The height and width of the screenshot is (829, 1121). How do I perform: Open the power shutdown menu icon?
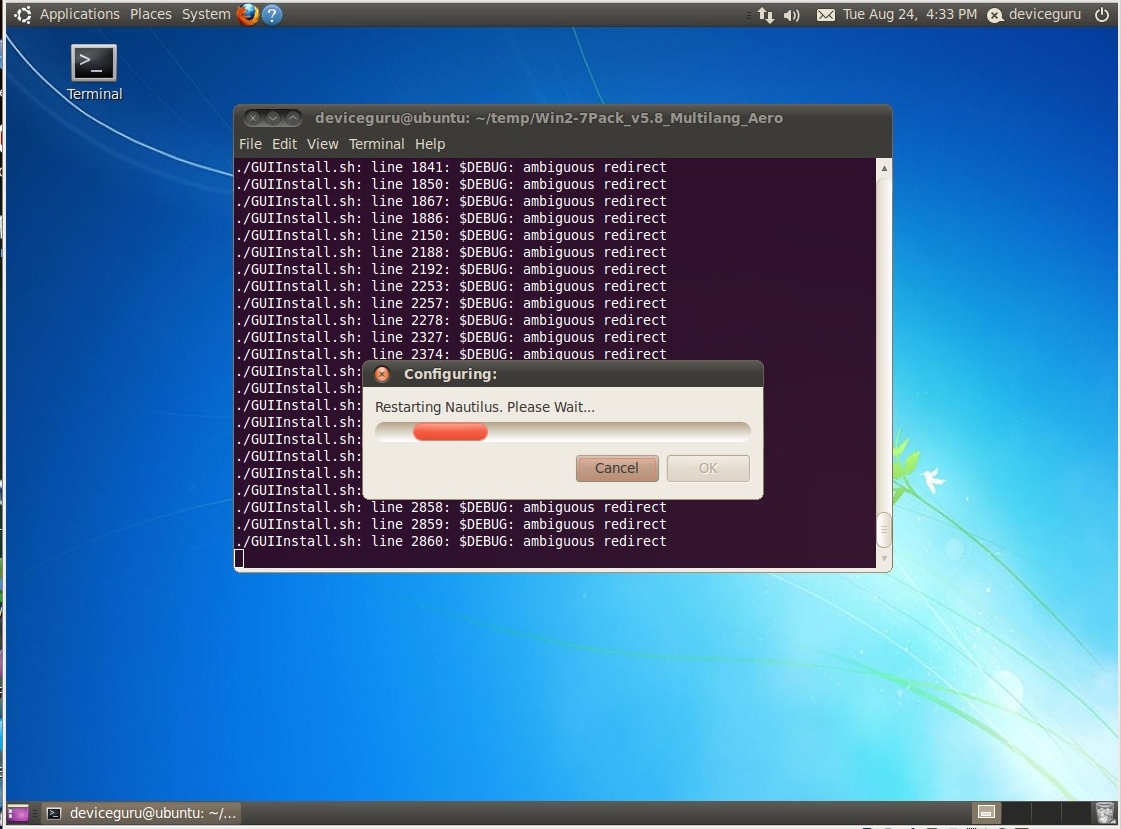[1102, 14]
